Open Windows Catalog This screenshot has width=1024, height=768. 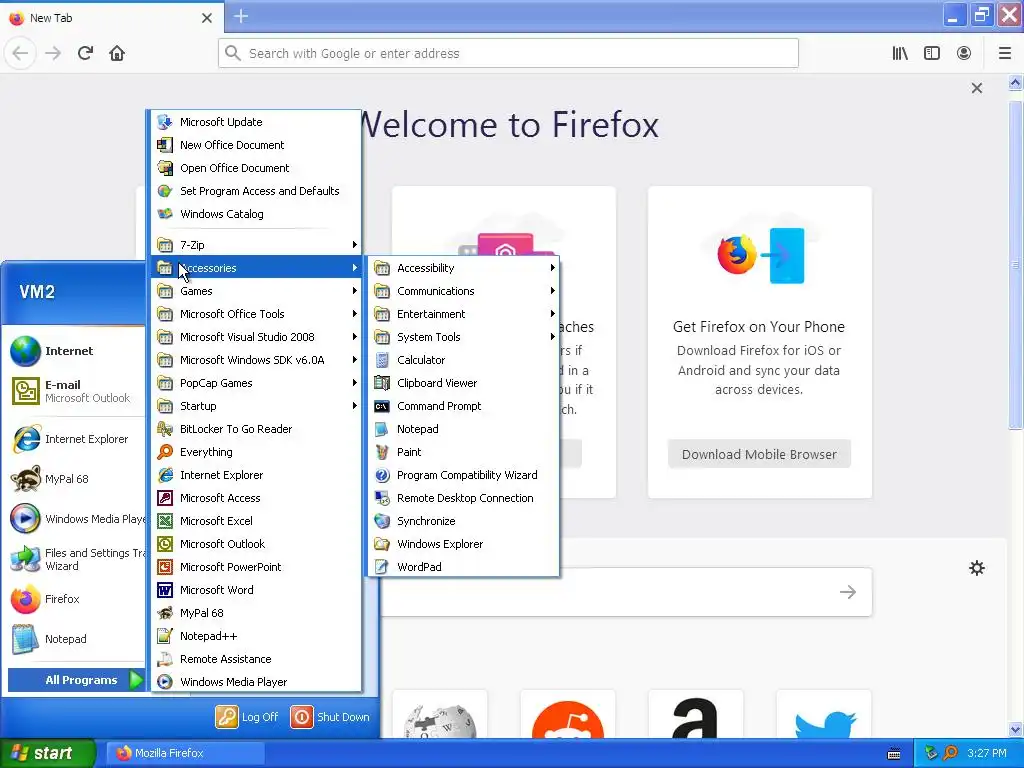point(257,214)
